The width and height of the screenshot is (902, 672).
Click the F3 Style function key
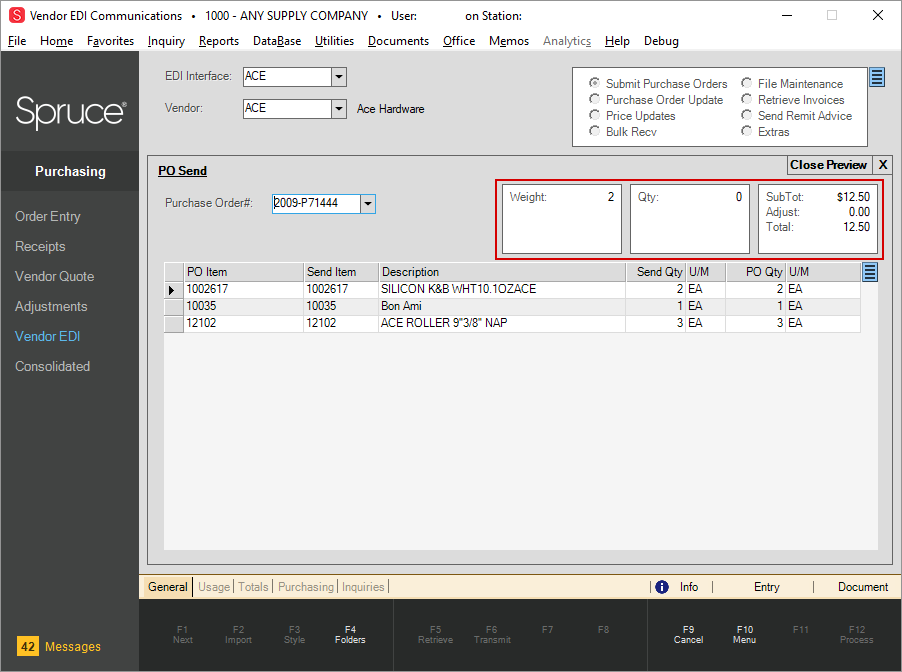pos(294,635)
